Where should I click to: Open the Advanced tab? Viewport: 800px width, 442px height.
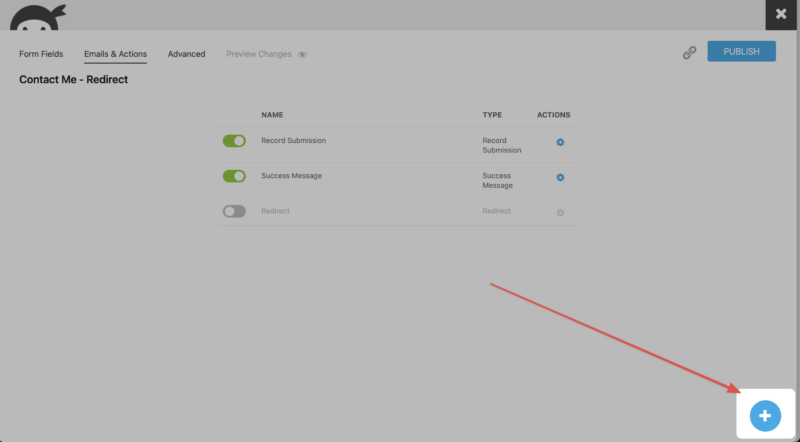click(186, 54)
